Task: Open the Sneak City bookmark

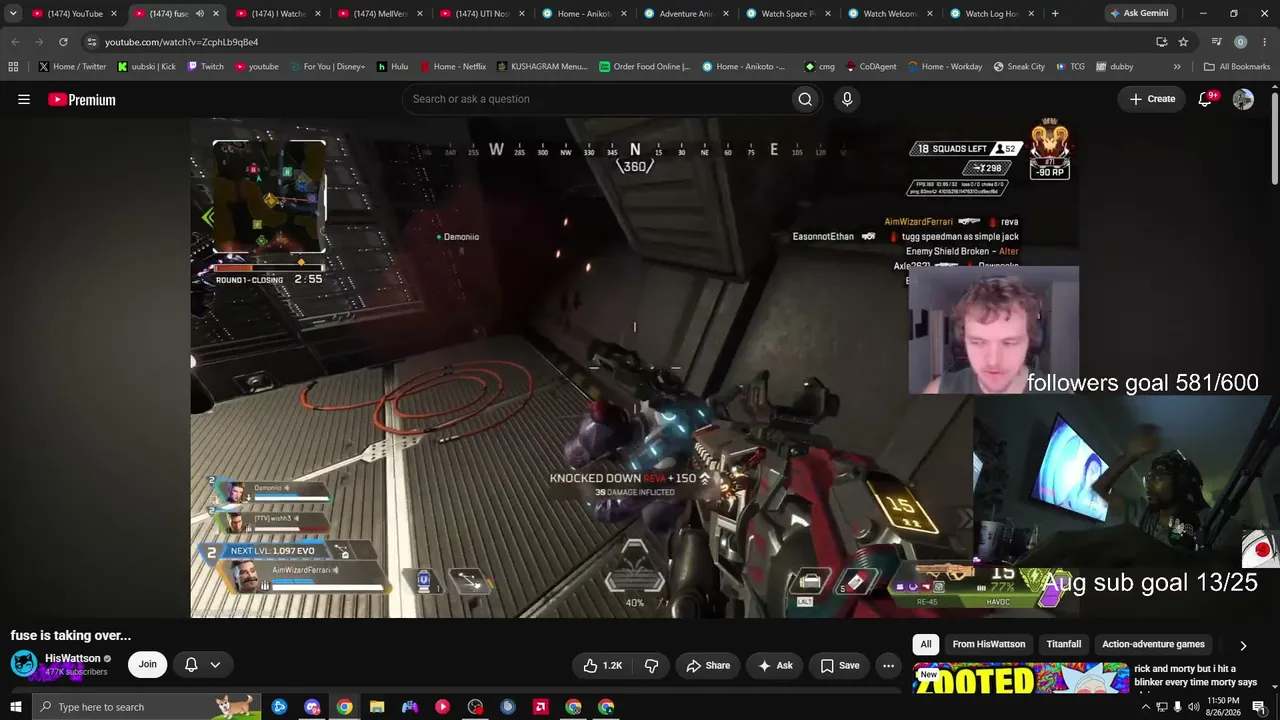Action: (1019, 67)
